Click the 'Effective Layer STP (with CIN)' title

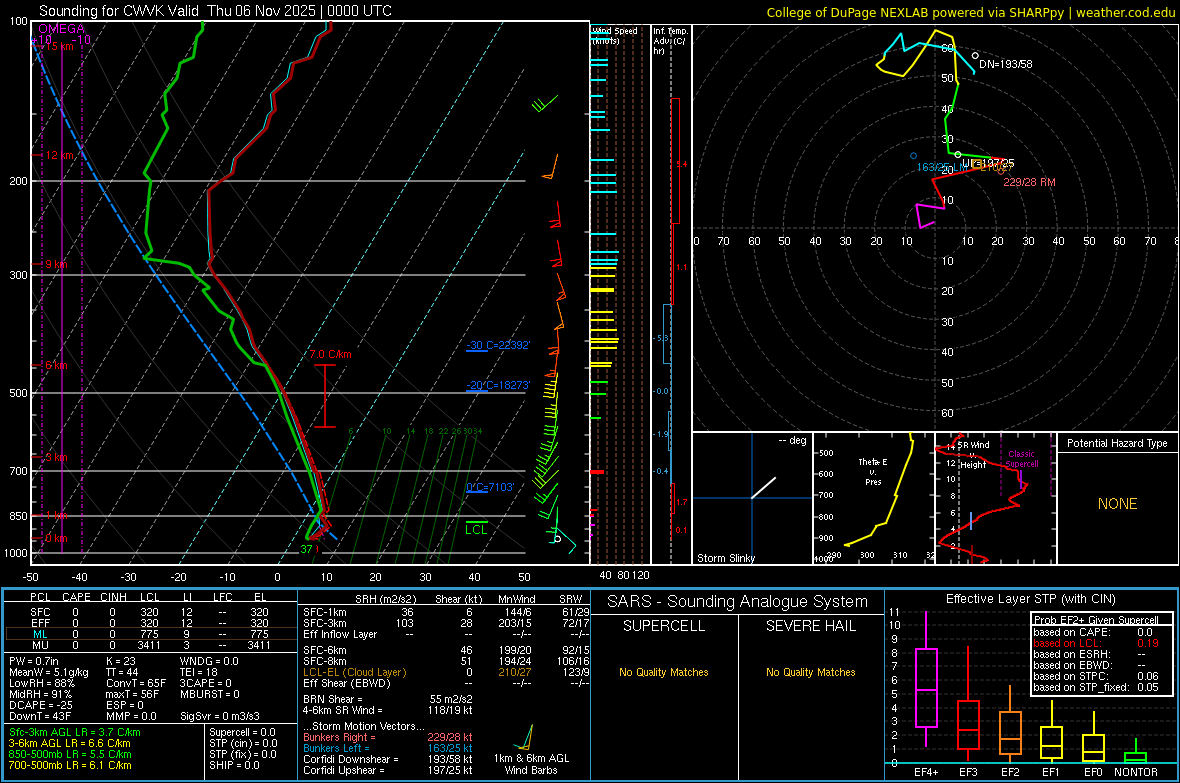click(1030, 599)
